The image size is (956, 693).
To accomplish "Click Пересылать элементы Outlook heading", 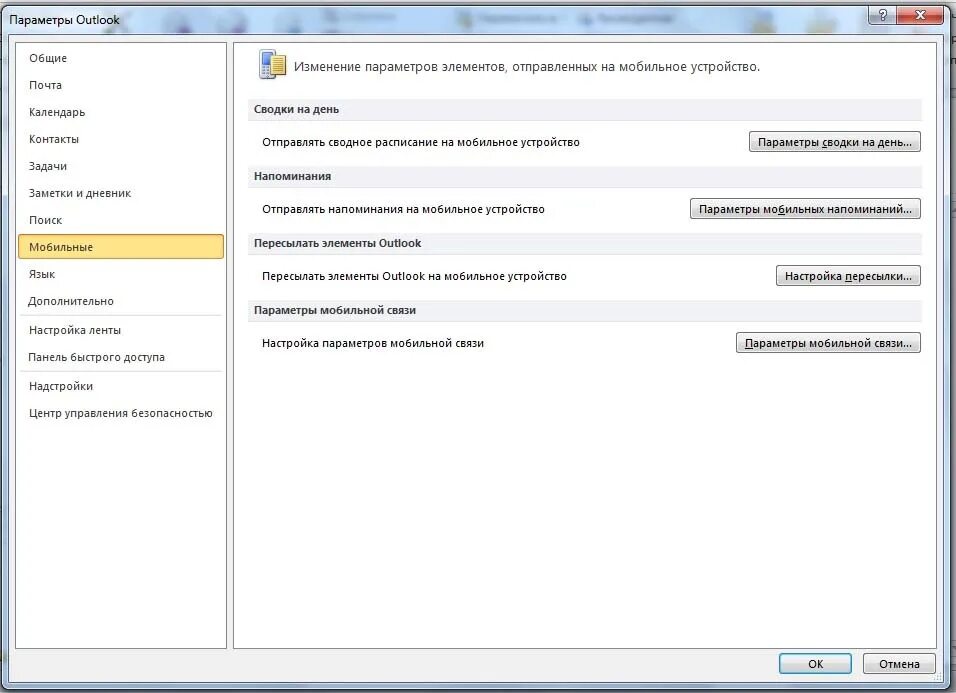I will (338, 243).
